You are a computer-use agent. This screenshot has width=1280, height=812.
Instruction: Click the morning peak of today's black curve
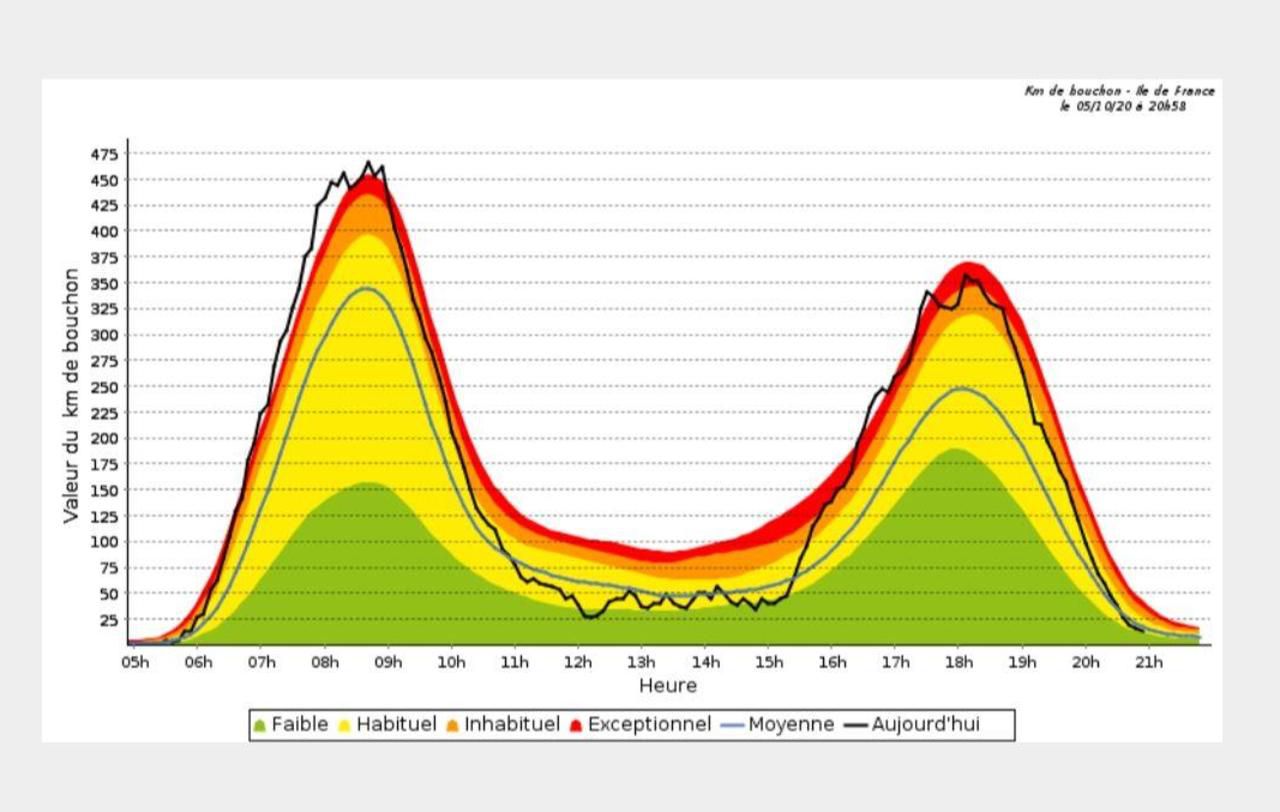coord(368,162)
